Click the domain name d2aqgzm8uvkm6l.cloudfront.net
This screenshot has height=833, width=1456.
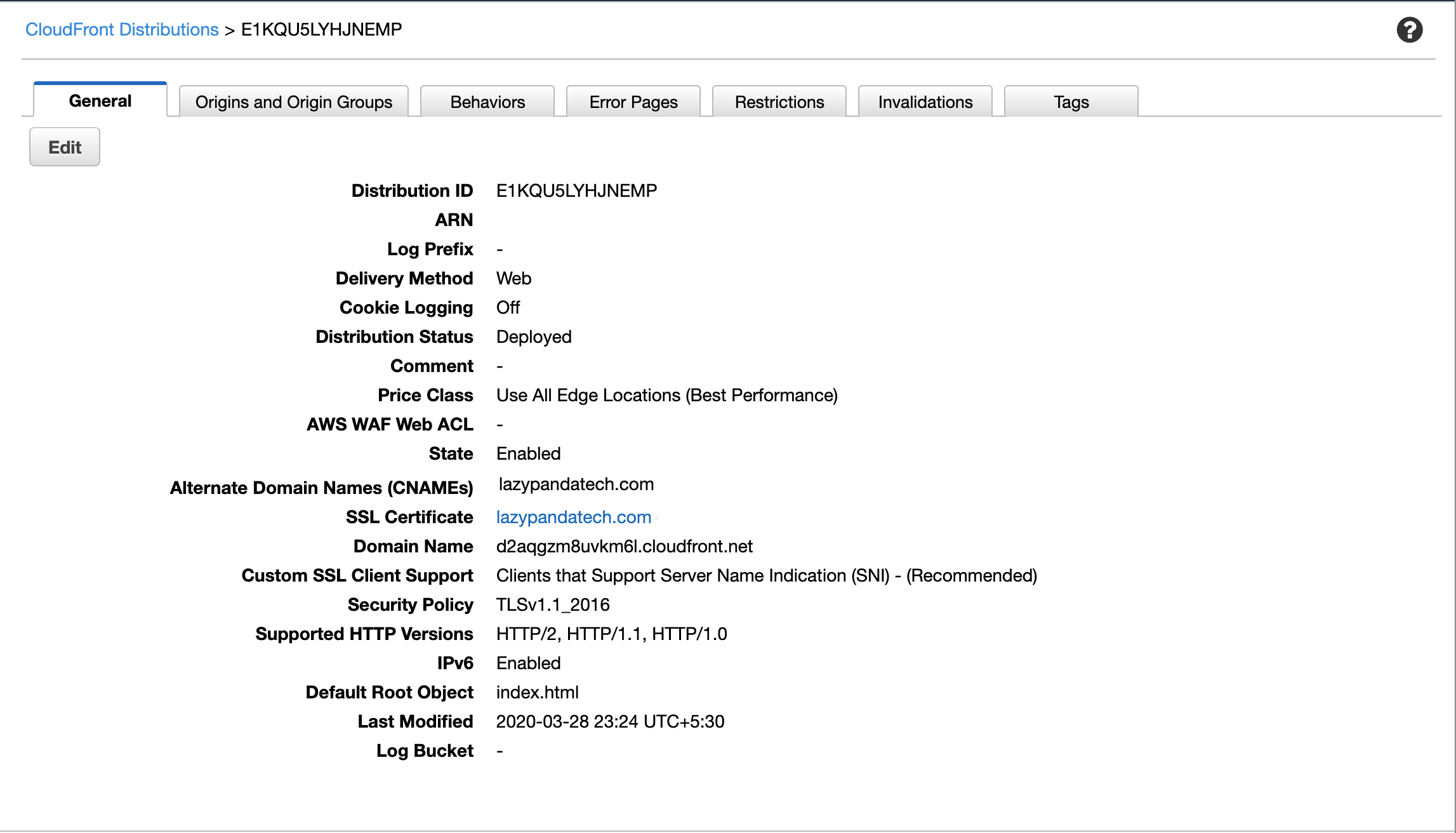click(625, 546)
